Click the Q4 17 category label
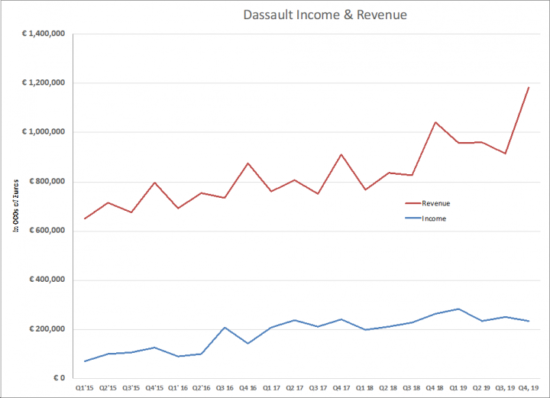 click(x=341, y=388)
